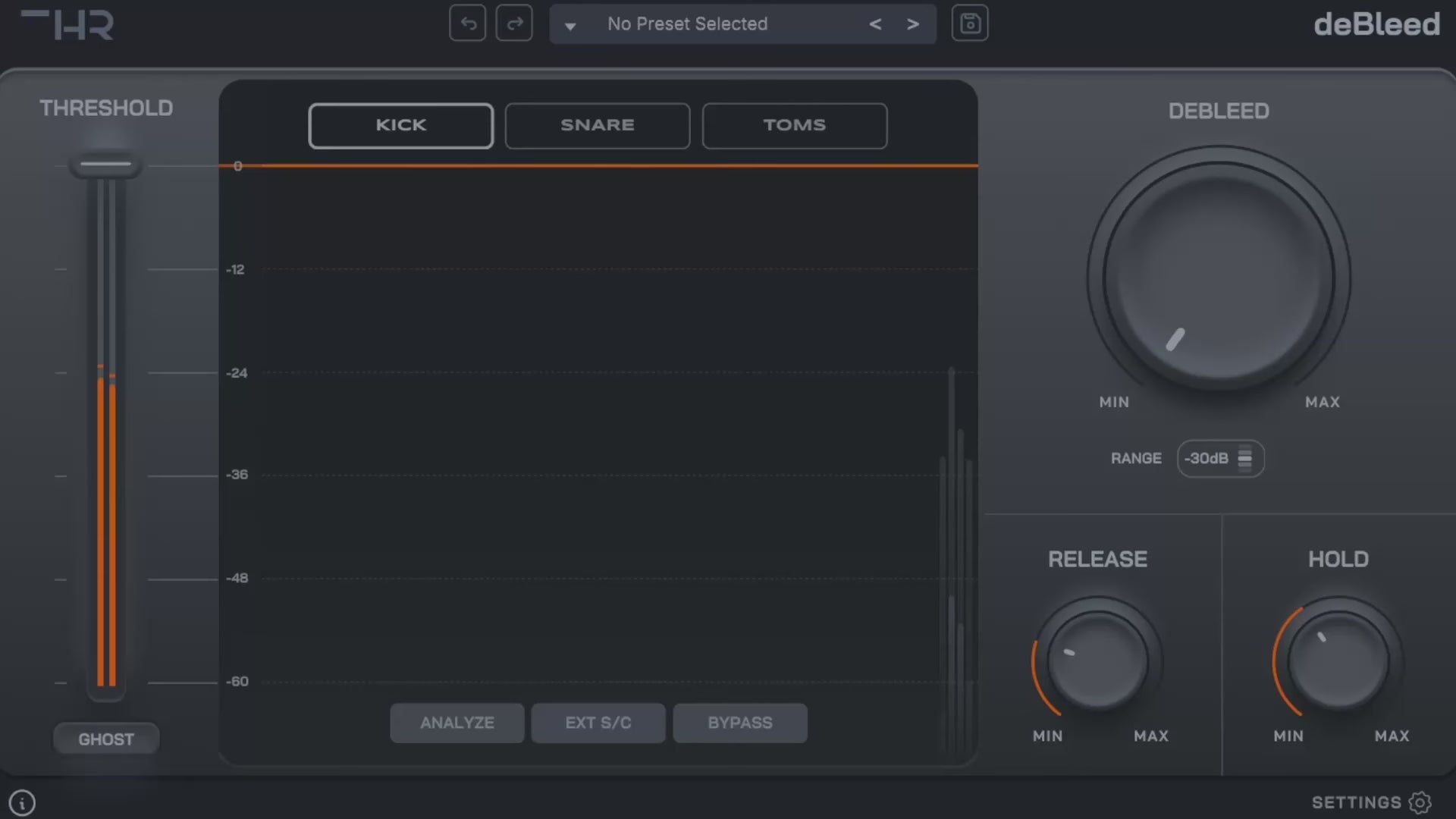The image size is (1456, 819).
Task: Open the info icon at bottom left
Action: pos(22,802)
